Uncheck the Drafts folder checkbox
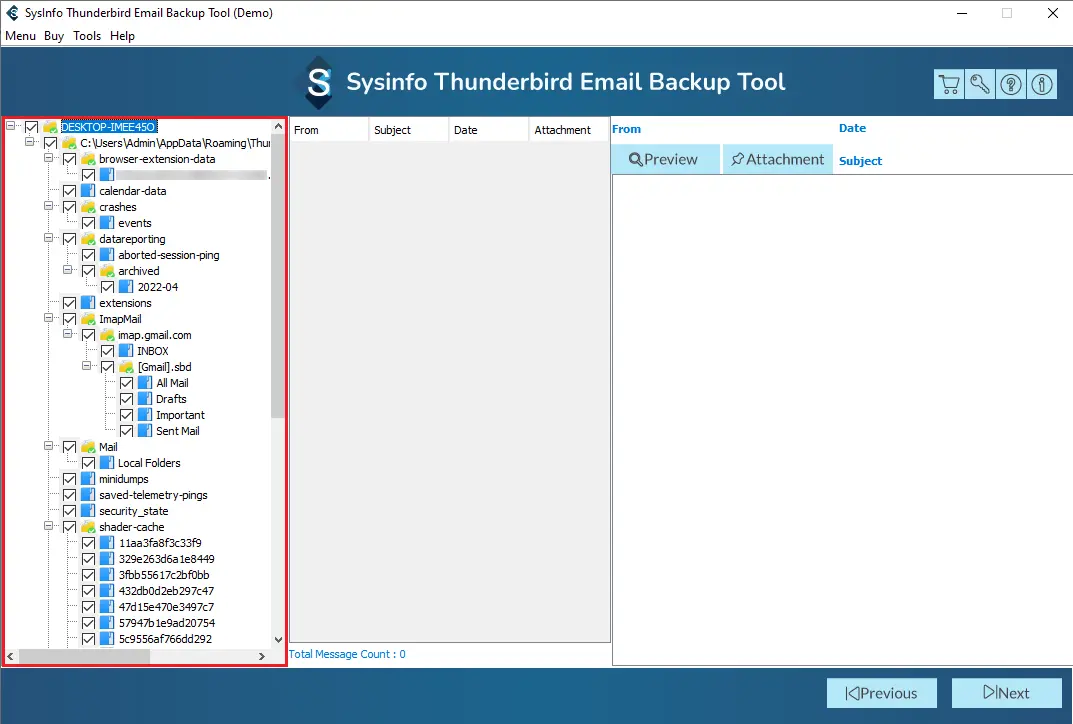This screenshot has width=1073, height=724. point(126,399)
